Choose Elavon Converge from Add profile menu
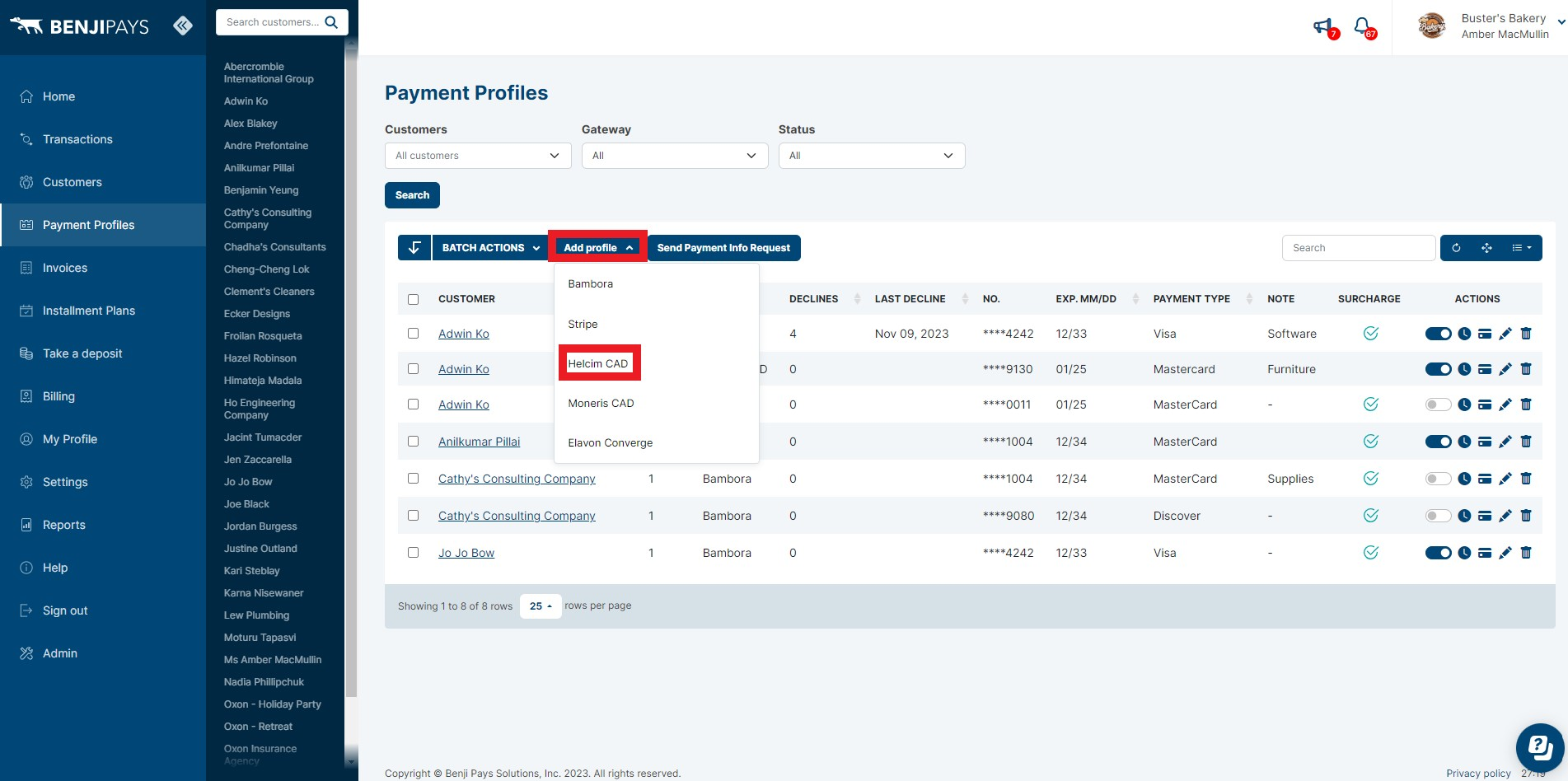1568x781 pixels. 610,443
